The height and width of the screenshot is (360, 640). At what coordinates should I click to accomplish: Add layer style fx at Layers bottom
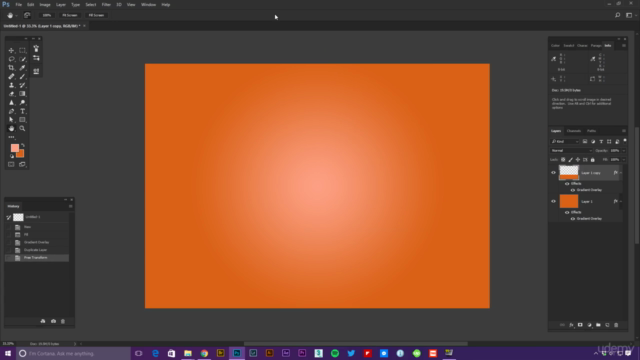(x=571, y=325)
